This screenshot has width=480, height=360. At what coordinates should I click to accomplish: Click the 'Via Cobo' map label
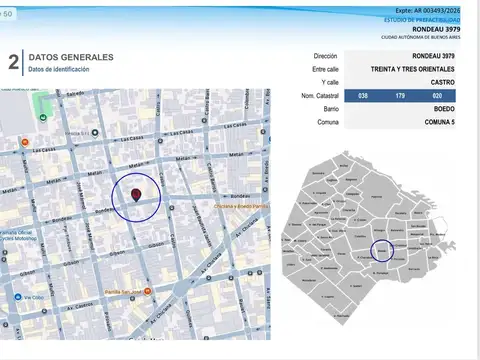34,297
